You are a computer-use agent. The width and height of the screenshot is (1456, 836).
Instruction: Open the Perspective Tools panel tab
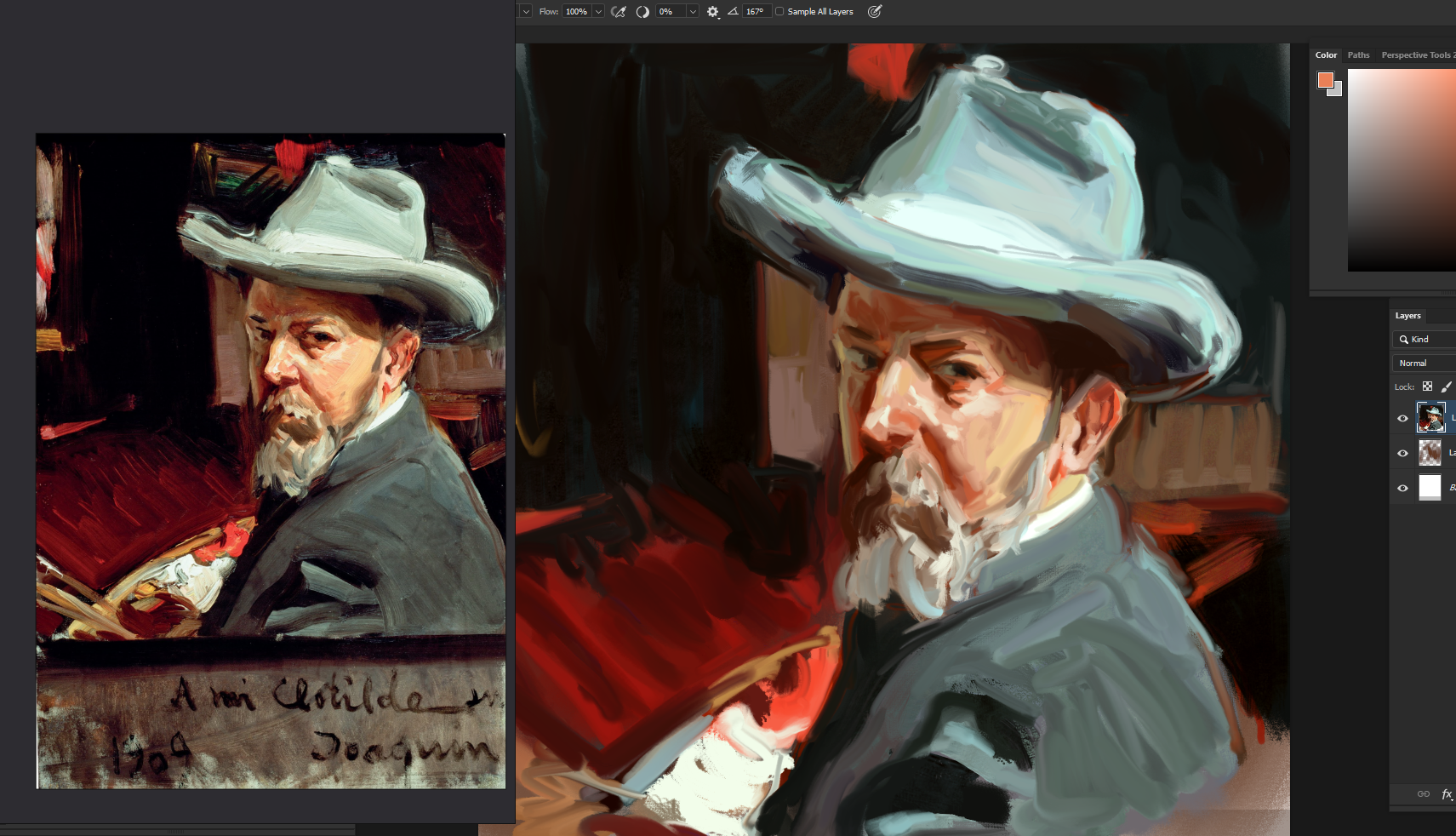(x=1417, y=55)
